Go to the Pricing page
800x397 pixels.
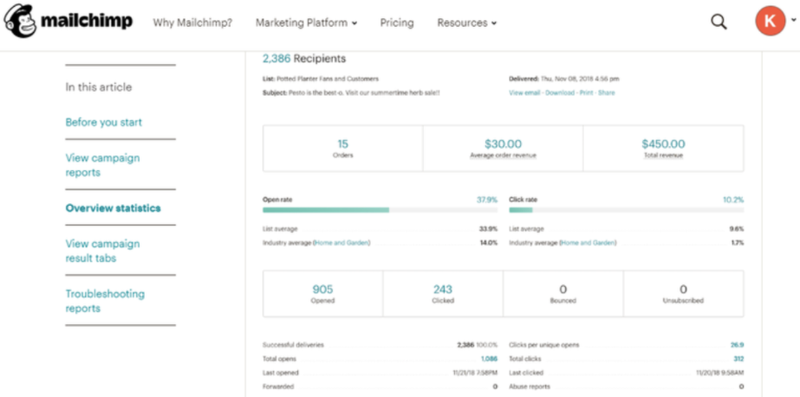[397, 23]
